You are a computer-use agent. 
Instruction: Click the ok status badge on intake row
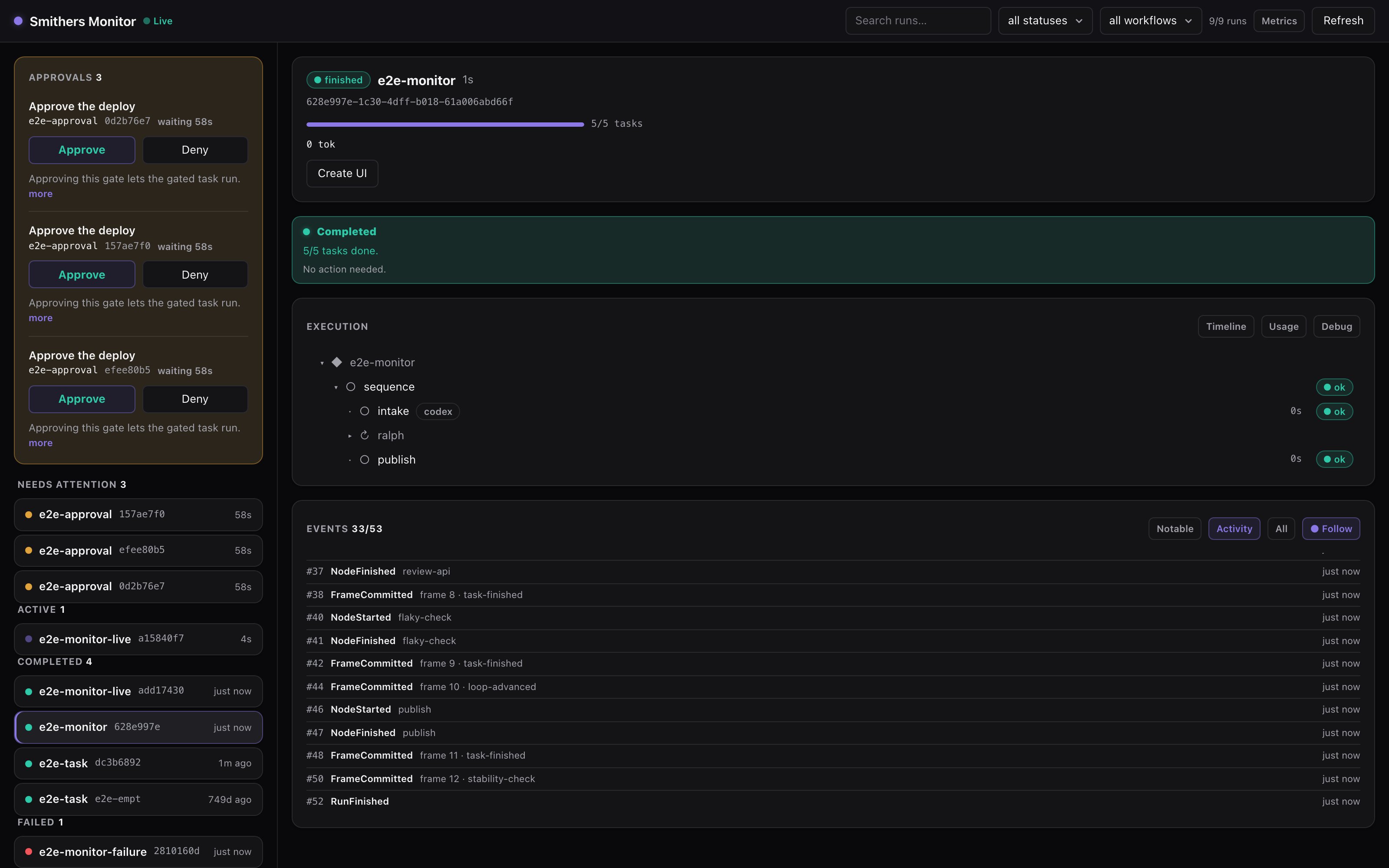1334,411
